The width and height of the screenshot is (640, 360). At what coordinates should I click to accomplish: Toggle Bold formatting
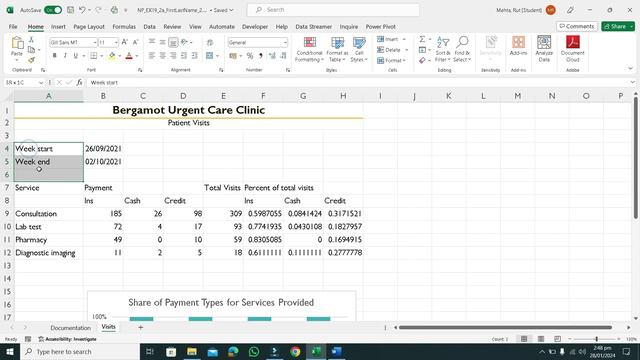54,56
